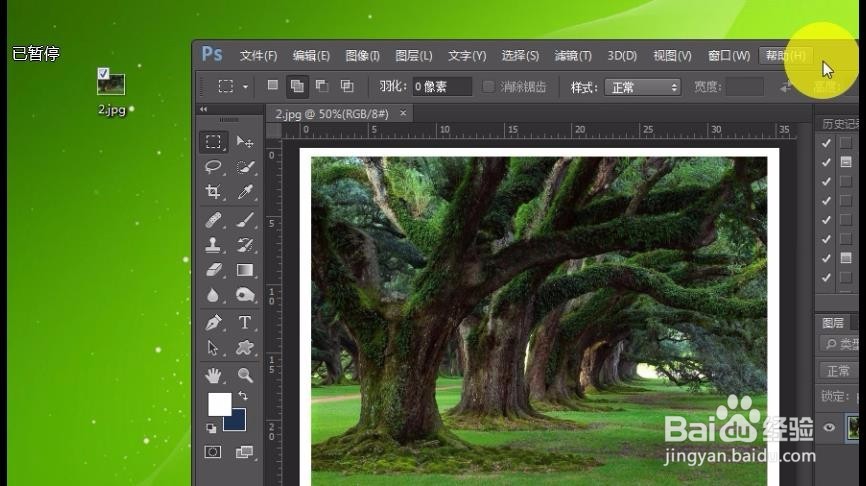This screenshot has height=486, width=866.
Task: Select the Pen tool
Action: 213,322
